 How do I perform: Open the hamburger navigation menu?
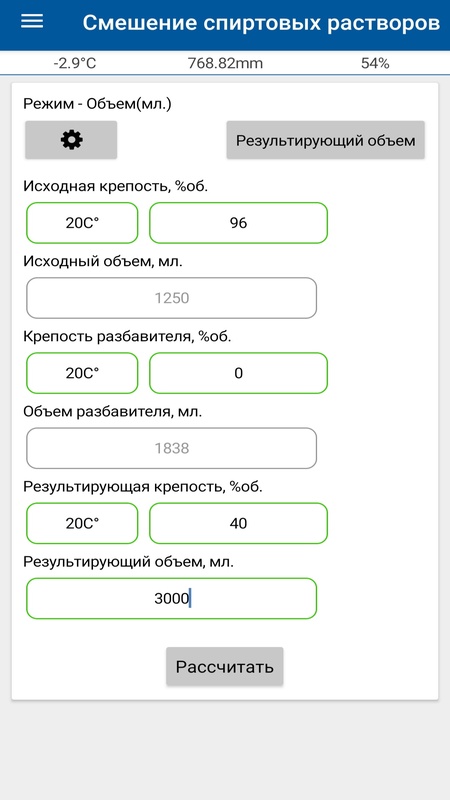pos(32,21)
